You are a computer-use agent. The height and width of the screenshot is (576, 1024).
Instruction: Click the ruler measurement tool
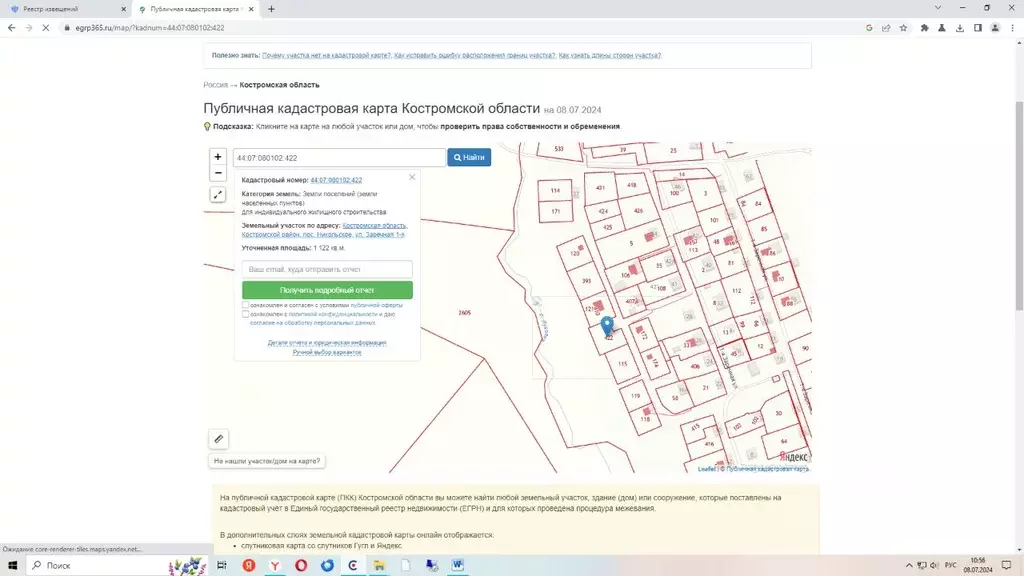tap(219, 438)
